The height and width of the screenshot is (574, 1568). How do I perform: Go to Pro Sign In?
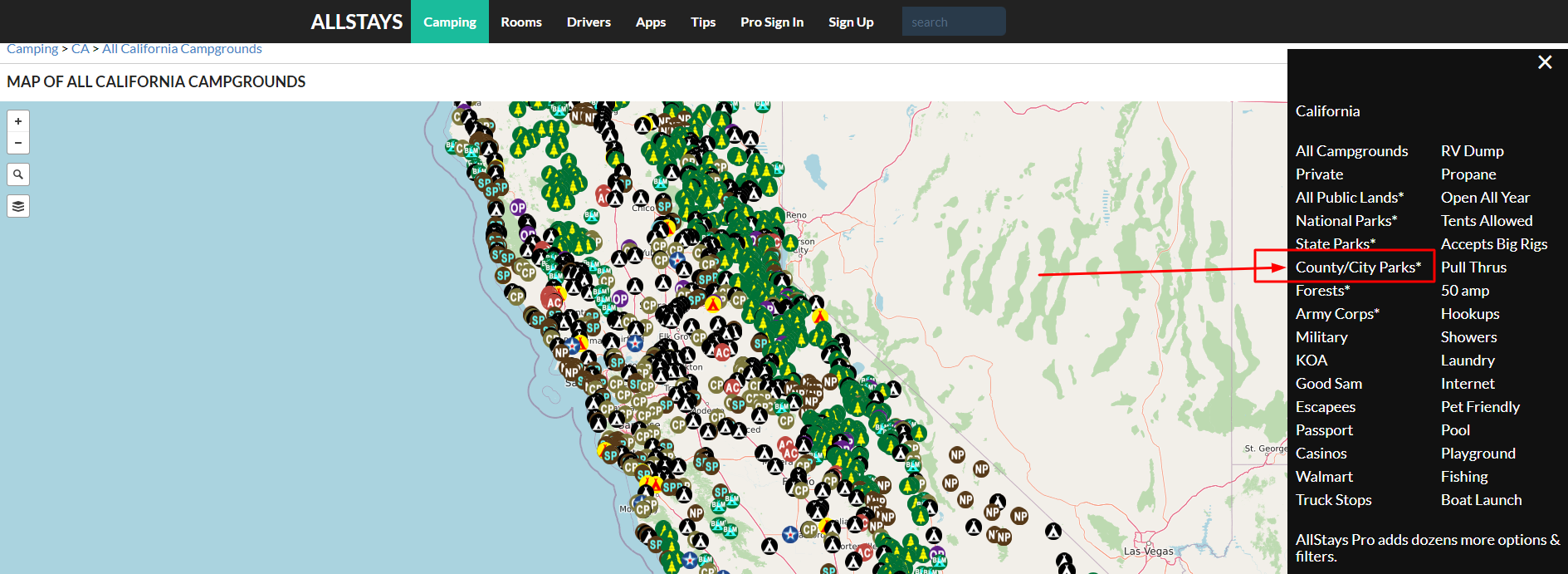point(772,22)
